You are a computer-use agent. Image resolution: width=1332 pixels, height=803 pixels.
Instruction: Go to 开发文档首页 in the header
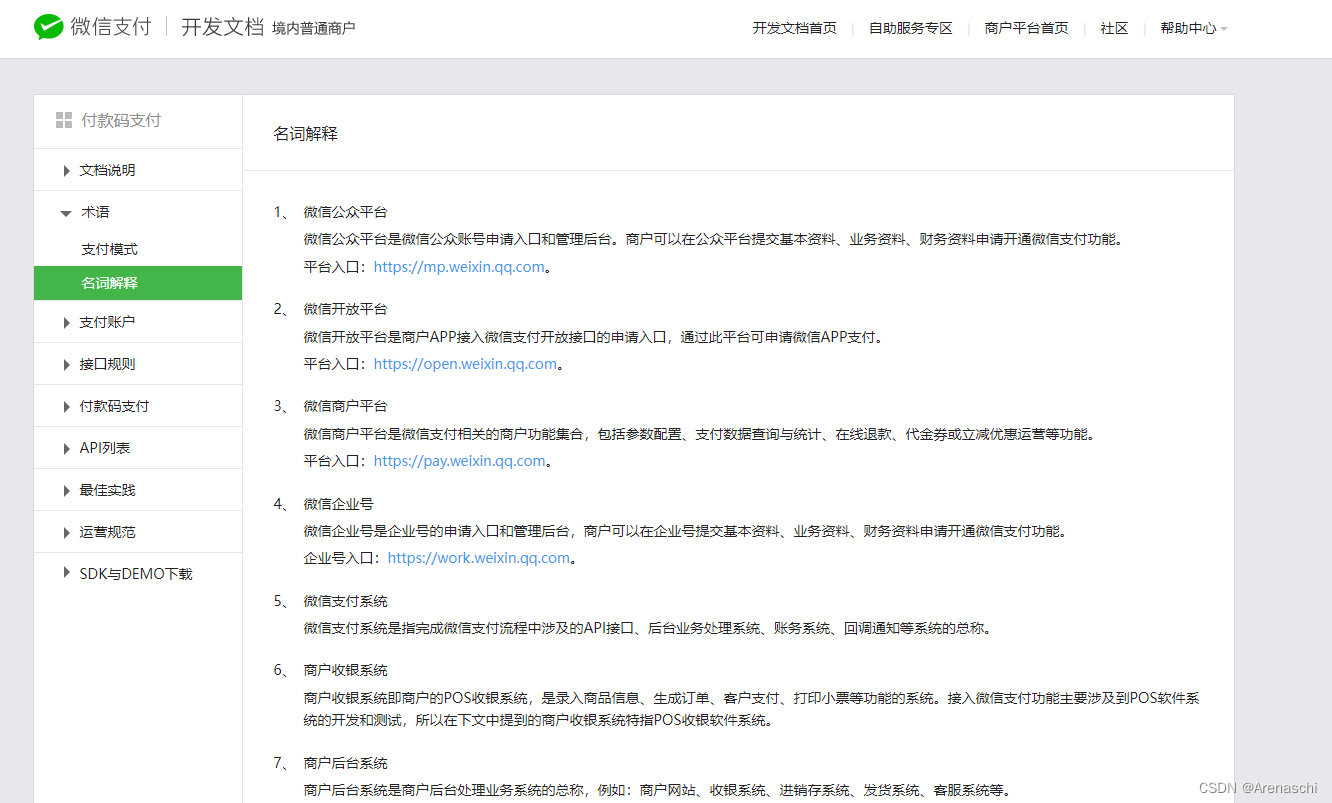[794, 28]
